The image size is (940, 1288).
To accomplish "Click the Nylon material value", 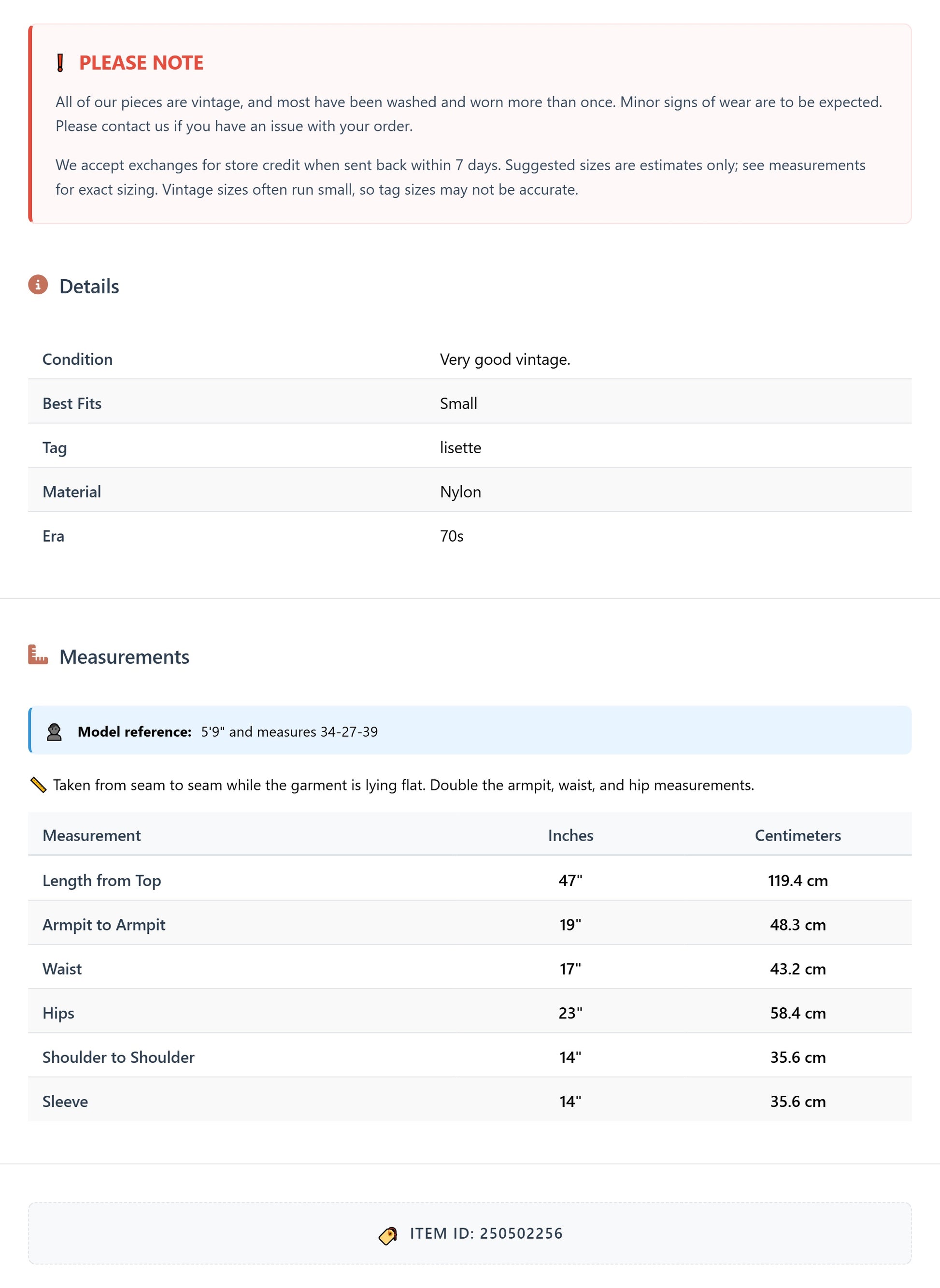I will coord(460,492).
